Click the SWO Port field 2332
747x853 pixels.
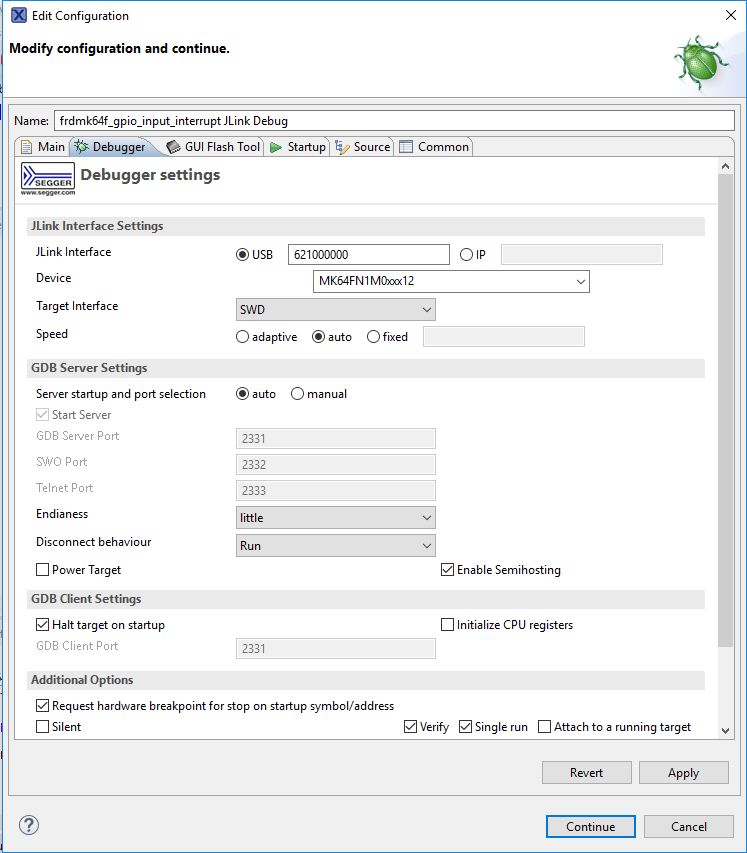tap(336, 465)
